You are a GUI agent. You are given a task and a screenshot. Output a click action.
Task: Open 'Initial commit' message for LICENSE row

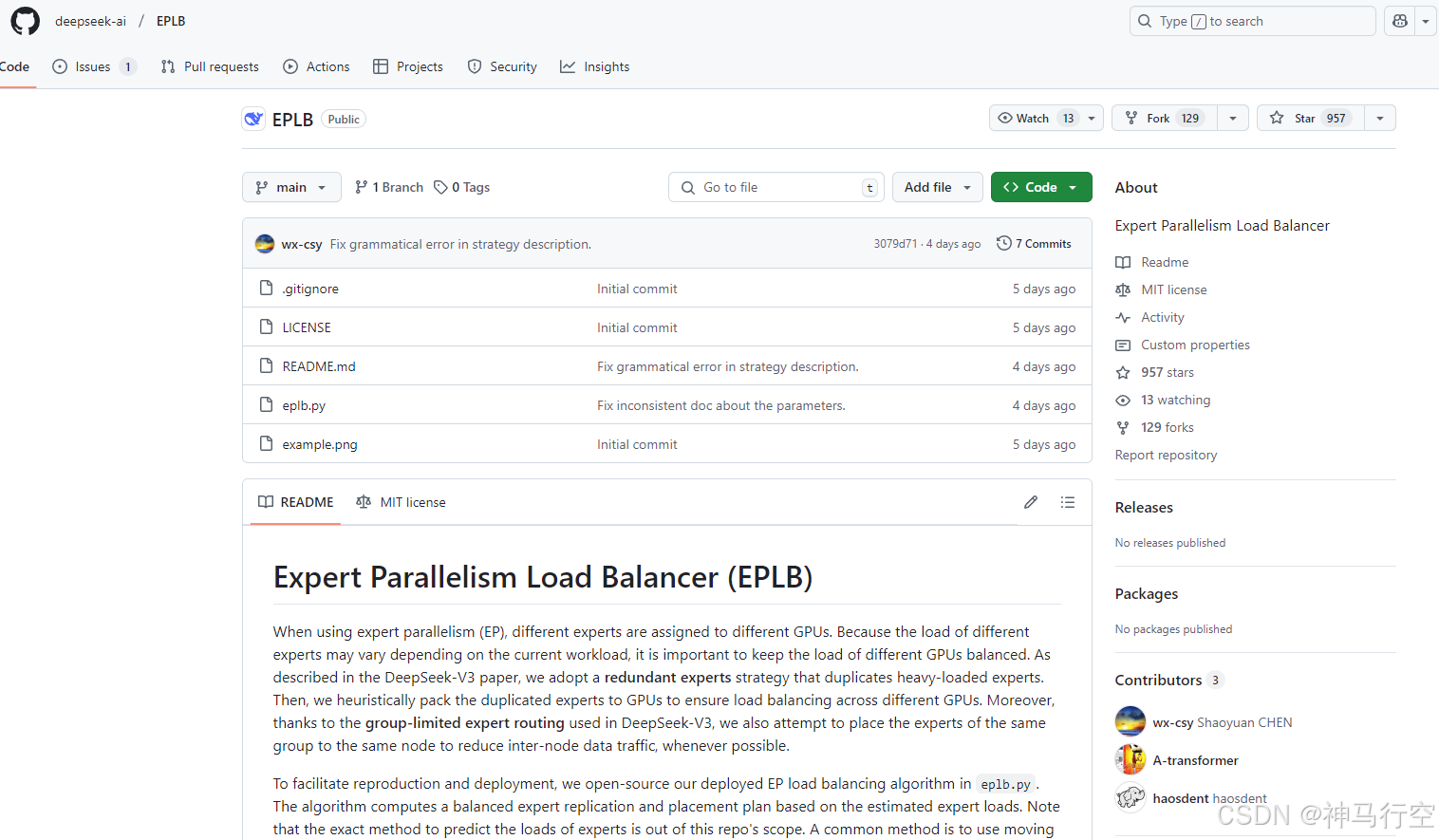pos(637,327)
